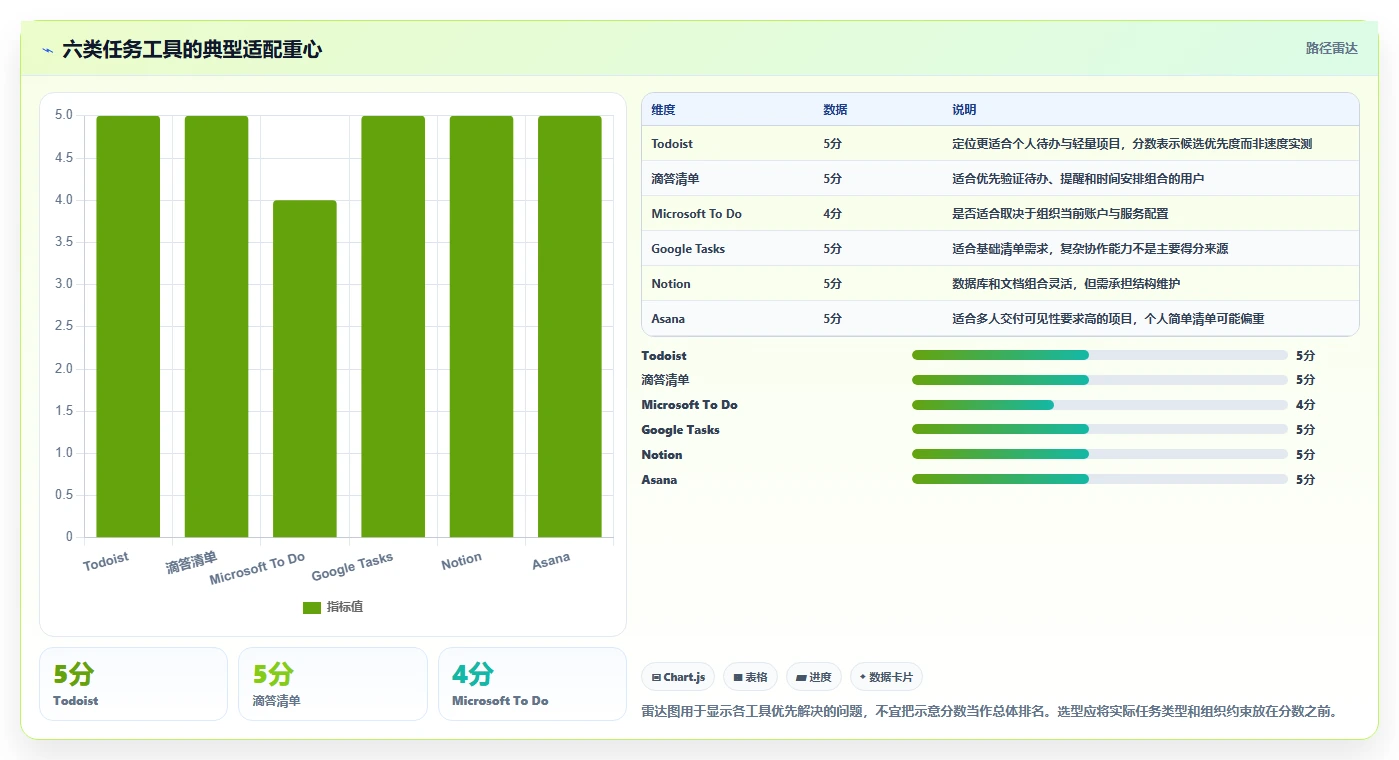
Task: Select the Asana bar in the bar chart
Action: [569, 326]
